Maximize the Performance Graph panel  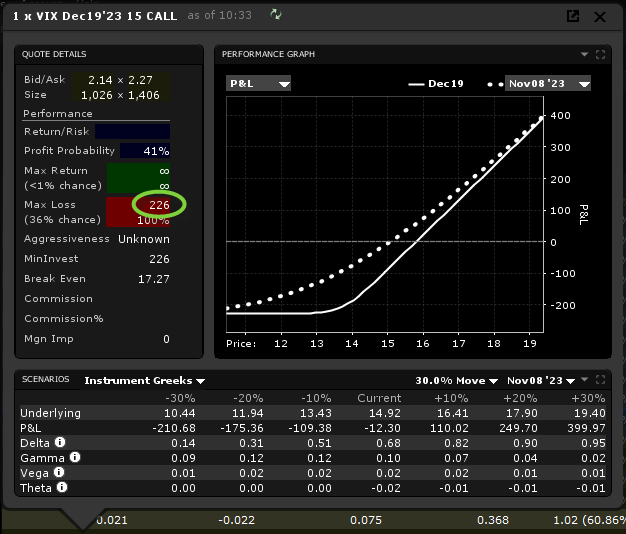[x=600, y=54]
